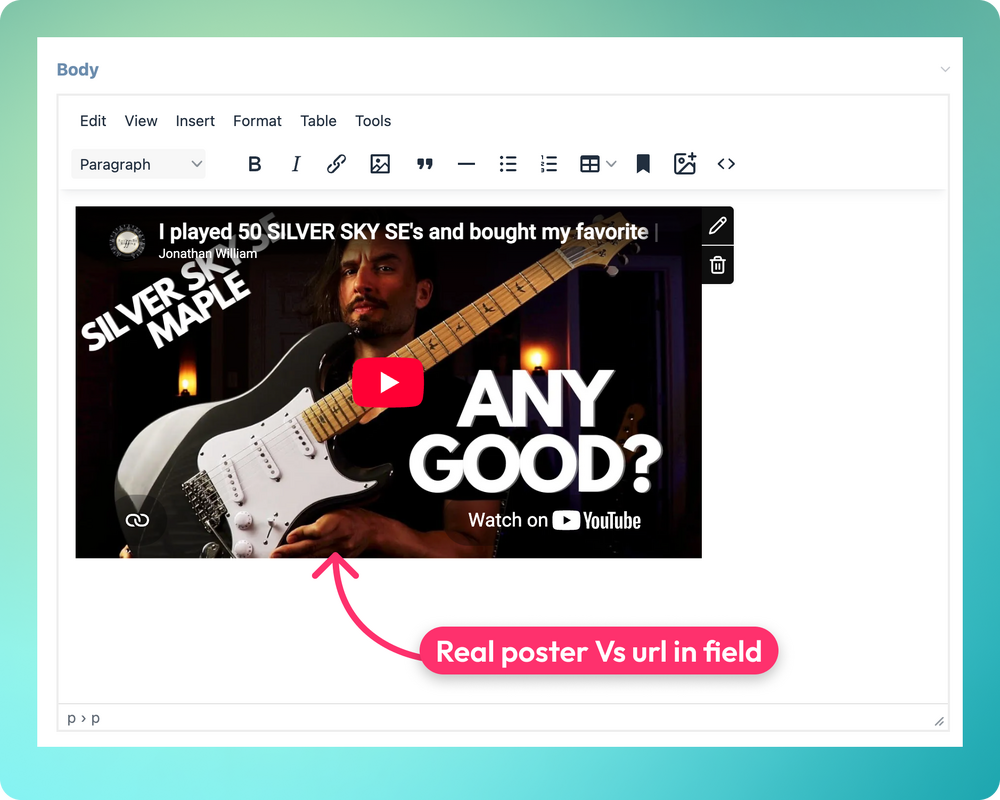Click the p › p element path

pyautogui.click(x=84, y=718)
